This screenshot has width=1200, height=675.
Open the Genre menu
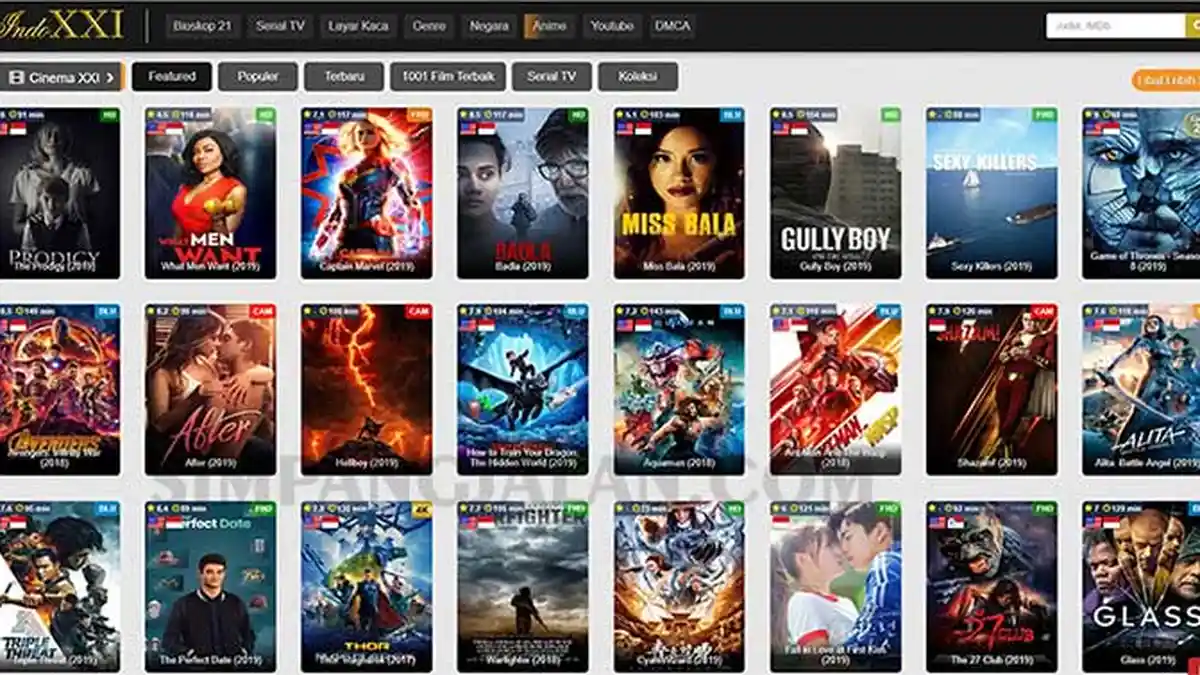click(x=430, y=26)
